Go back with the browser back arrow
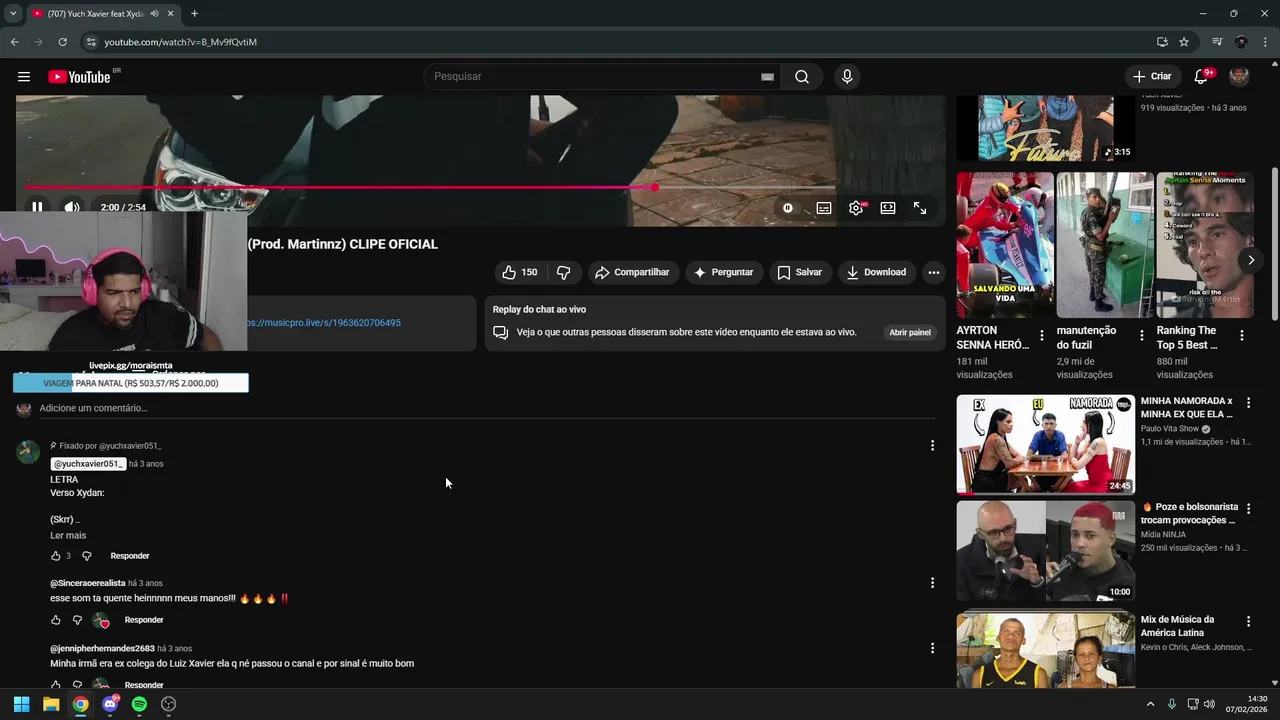This screenshot has height=720, width=1280. pos(14,42)
